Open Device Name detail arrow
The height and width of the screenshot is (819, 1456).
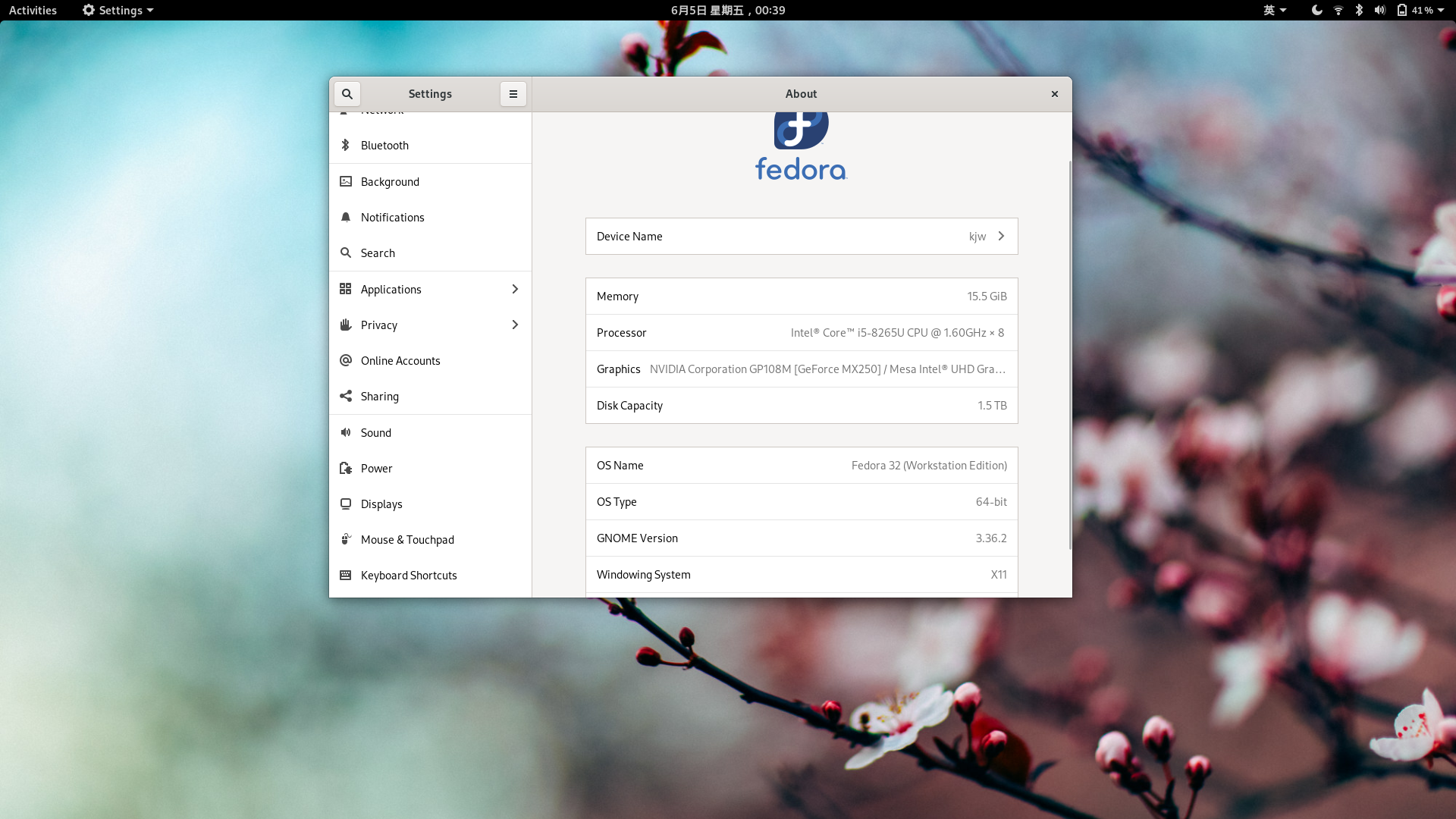pyautogui.click(x=1001, y=236)
